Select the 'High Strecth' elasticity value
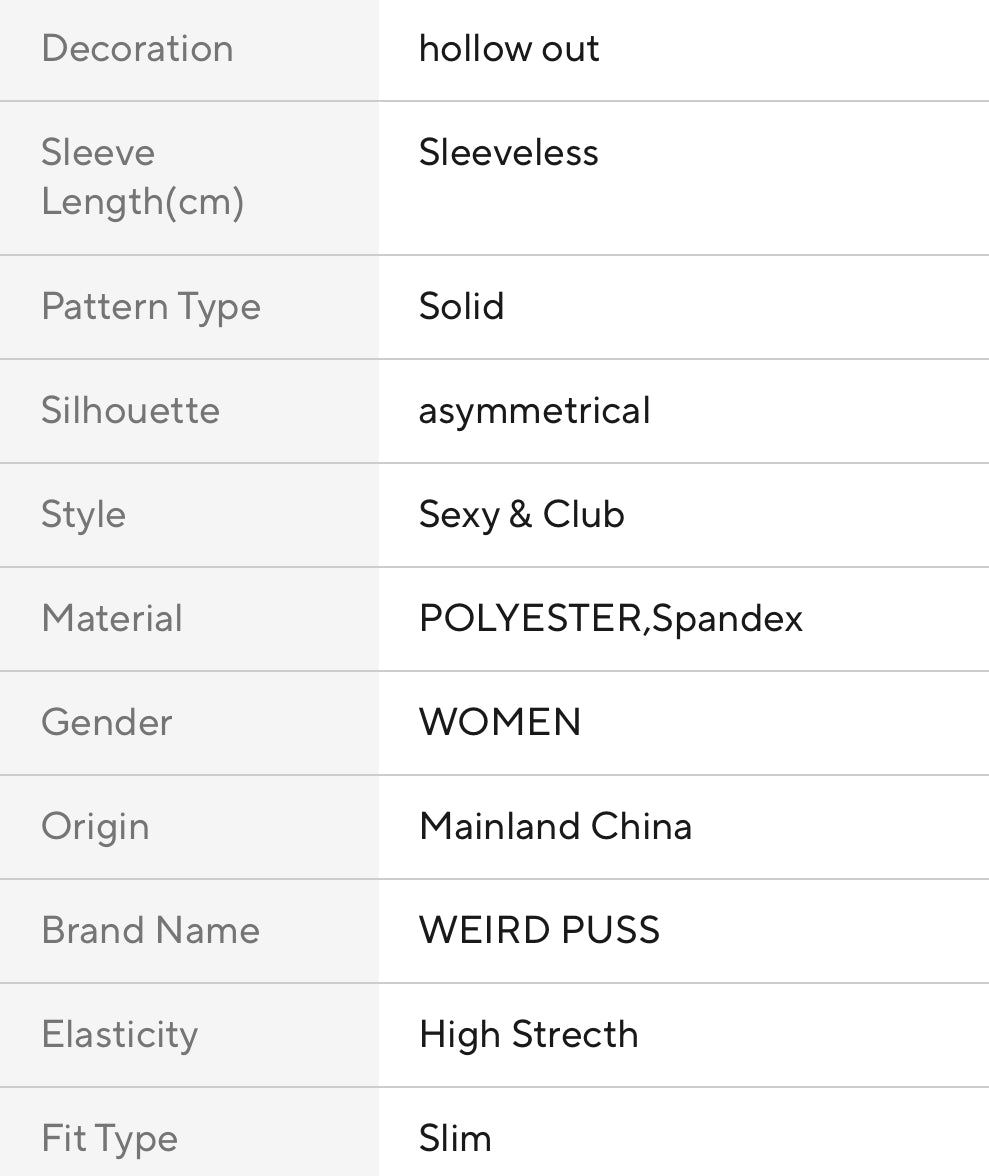This screenshot has height=1176, width=989. [x=528, y=1035]
